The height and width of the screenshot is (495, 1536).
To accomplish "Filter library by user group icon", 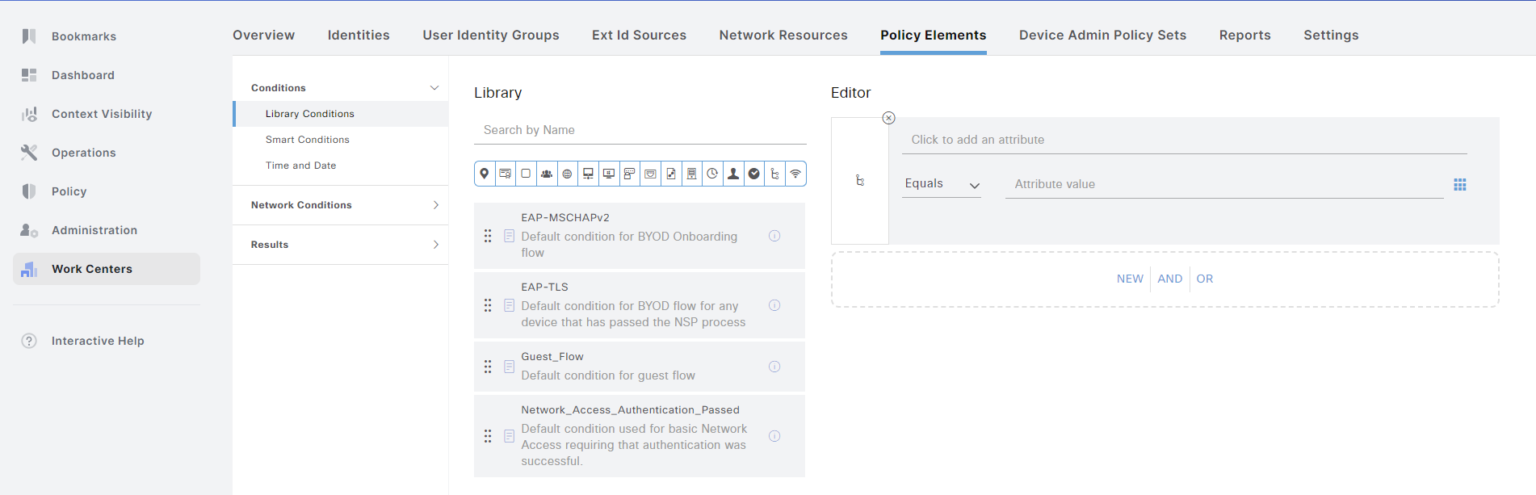I will click(x=547, y=174).
